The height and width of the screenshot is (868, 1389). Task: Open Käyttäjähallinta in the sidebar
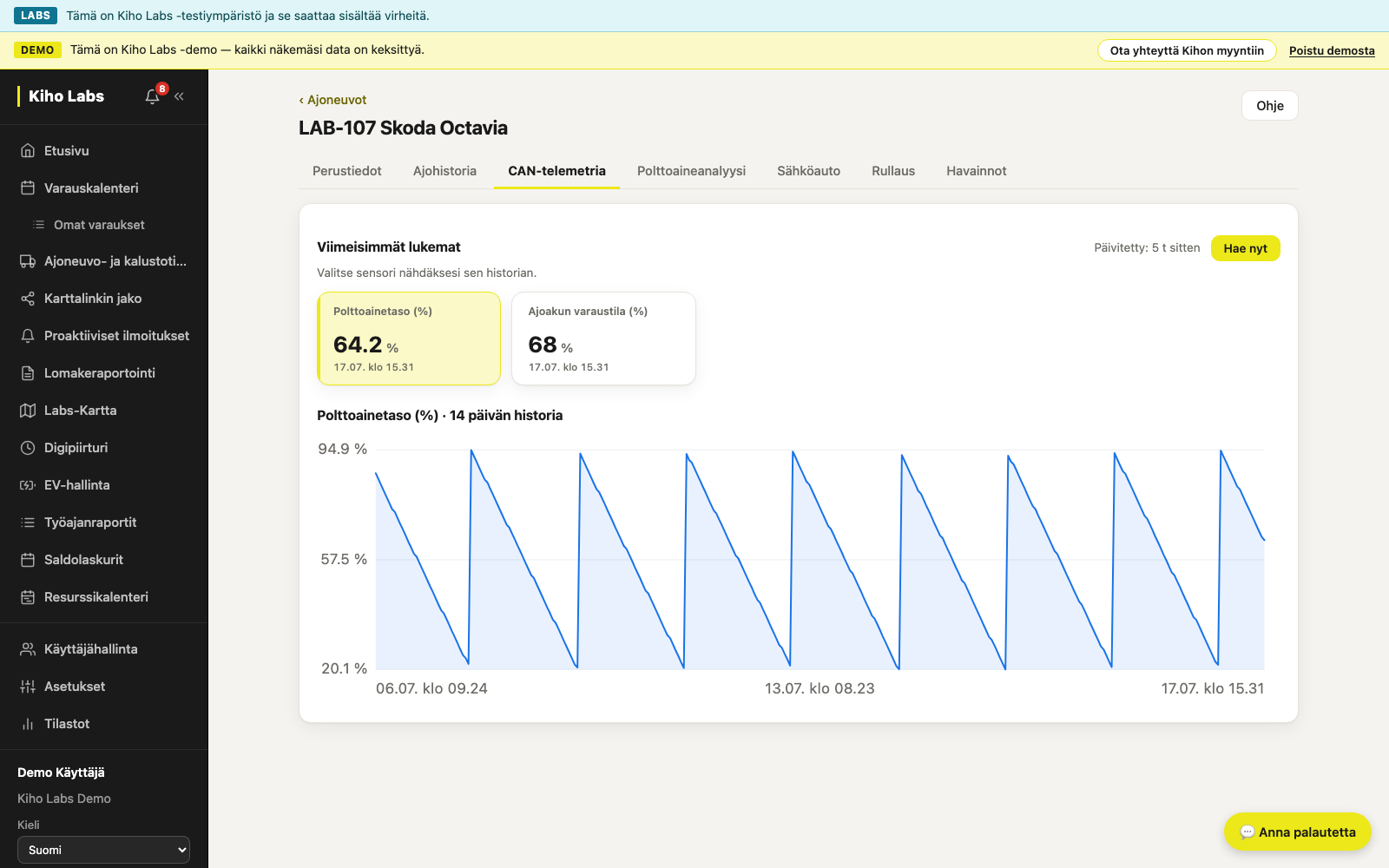[x=104, y=649]
